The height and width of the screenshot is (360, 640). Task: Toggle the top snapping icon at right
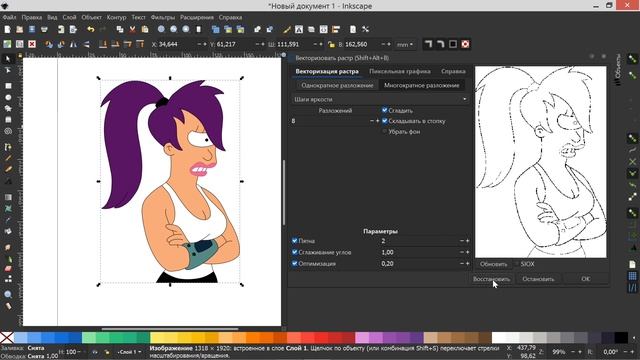pos(632,59)
